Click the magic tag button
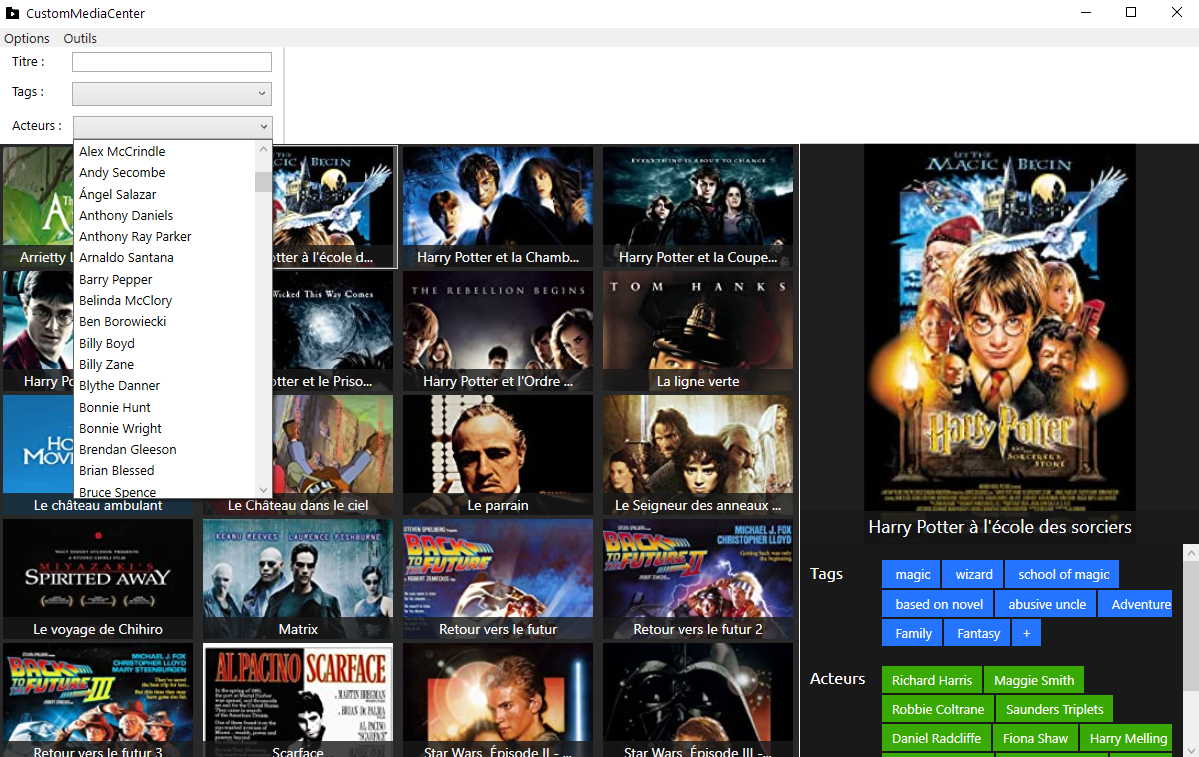This screenshot has height=757, width=1199. (x=913, y=574)
